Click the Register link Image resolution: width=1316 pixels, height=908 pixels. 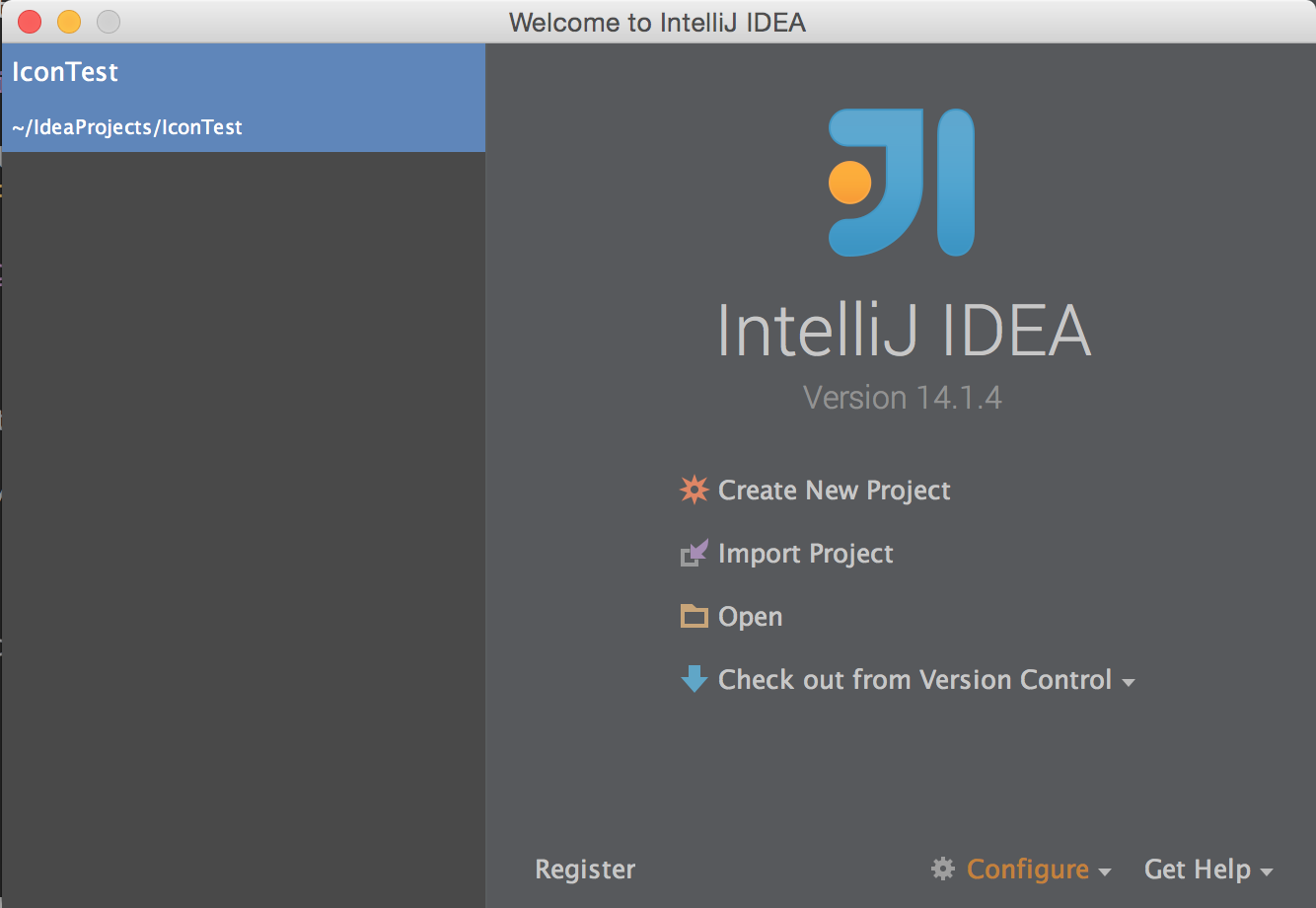585,870
